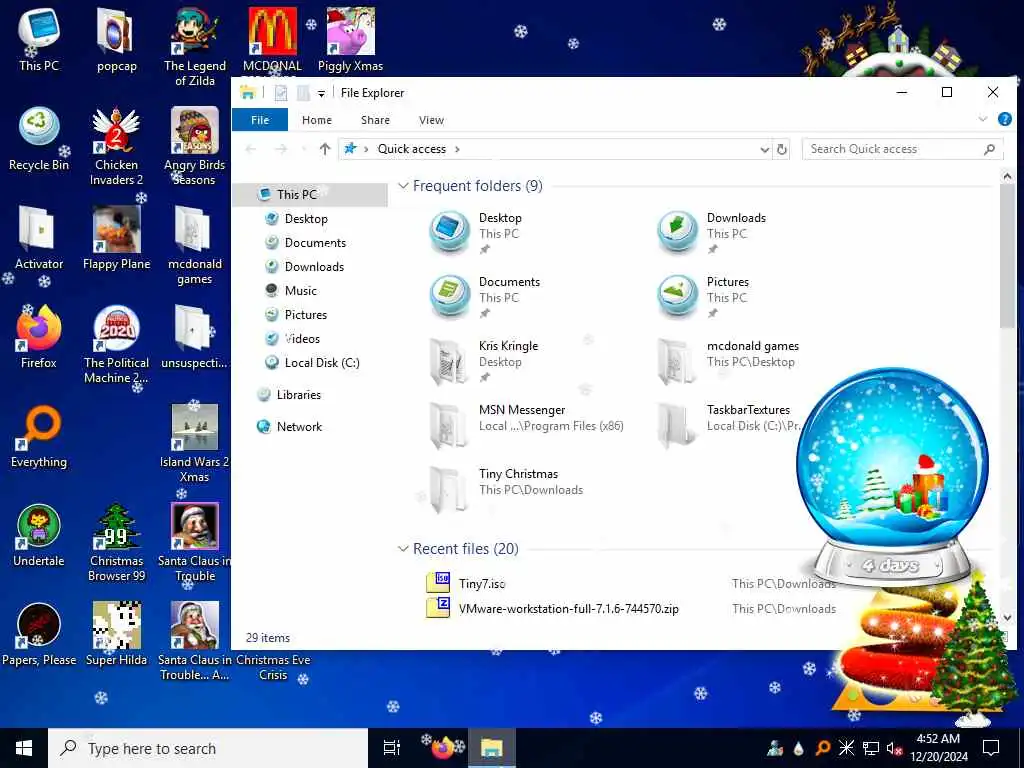Screen dimensions: 1024x768
Task: Open the Quick Access Toolbar customize dropdown
Action: 321,93
